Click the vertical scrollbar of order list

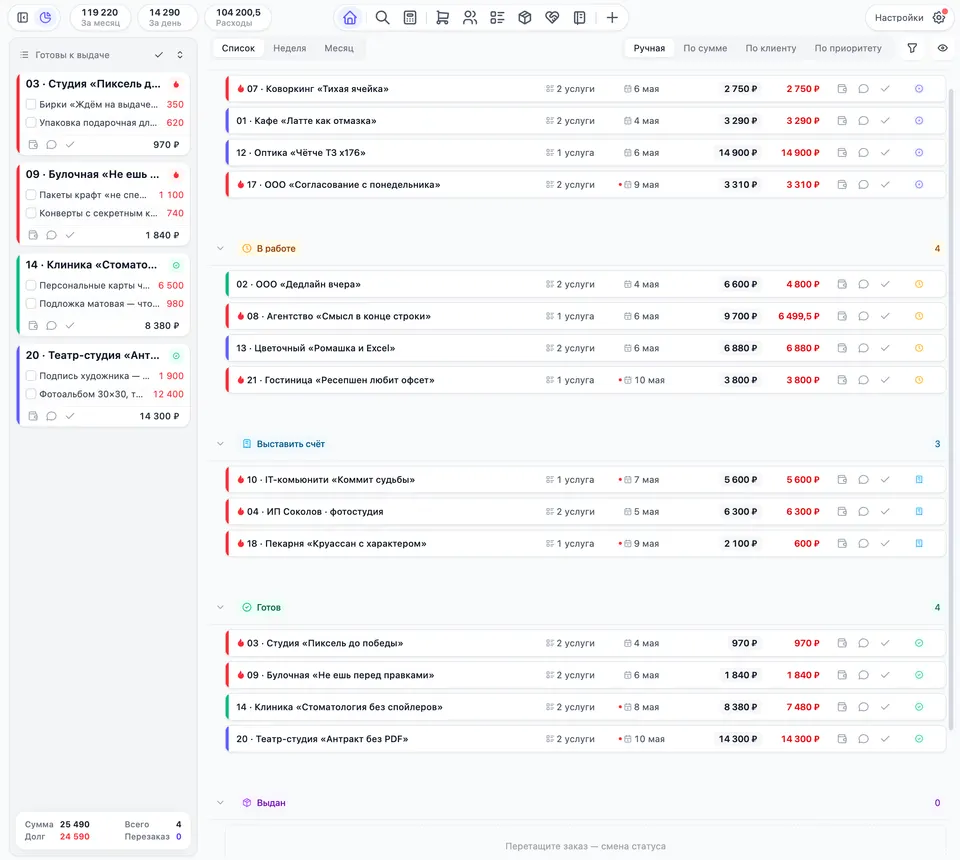click(x=951, y=409)
